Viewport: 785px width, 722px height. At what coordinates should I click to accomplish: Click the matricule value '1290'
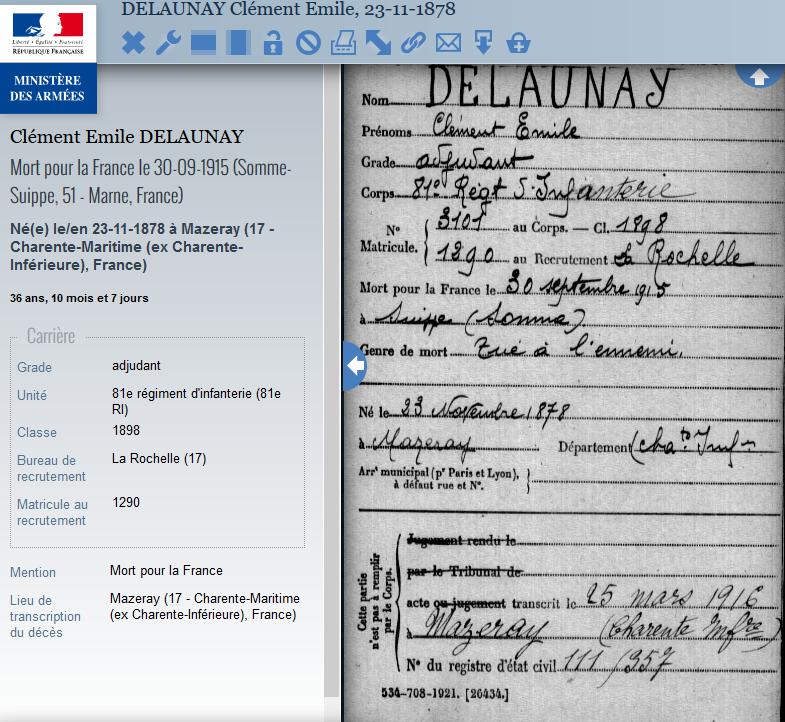click(x=126, y=503)
